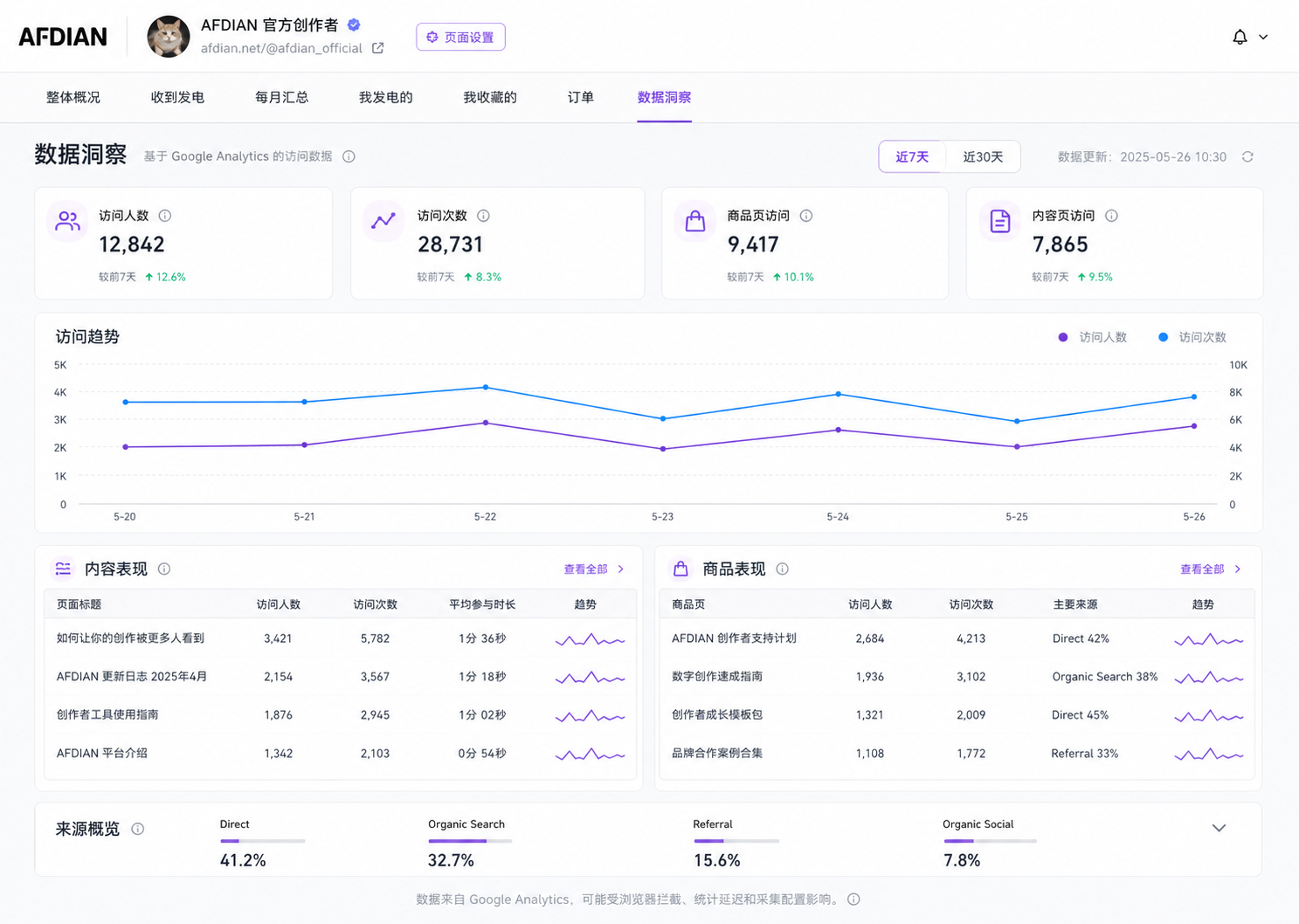
Task: Click the verified badge next to creator name
Action: 354,24
